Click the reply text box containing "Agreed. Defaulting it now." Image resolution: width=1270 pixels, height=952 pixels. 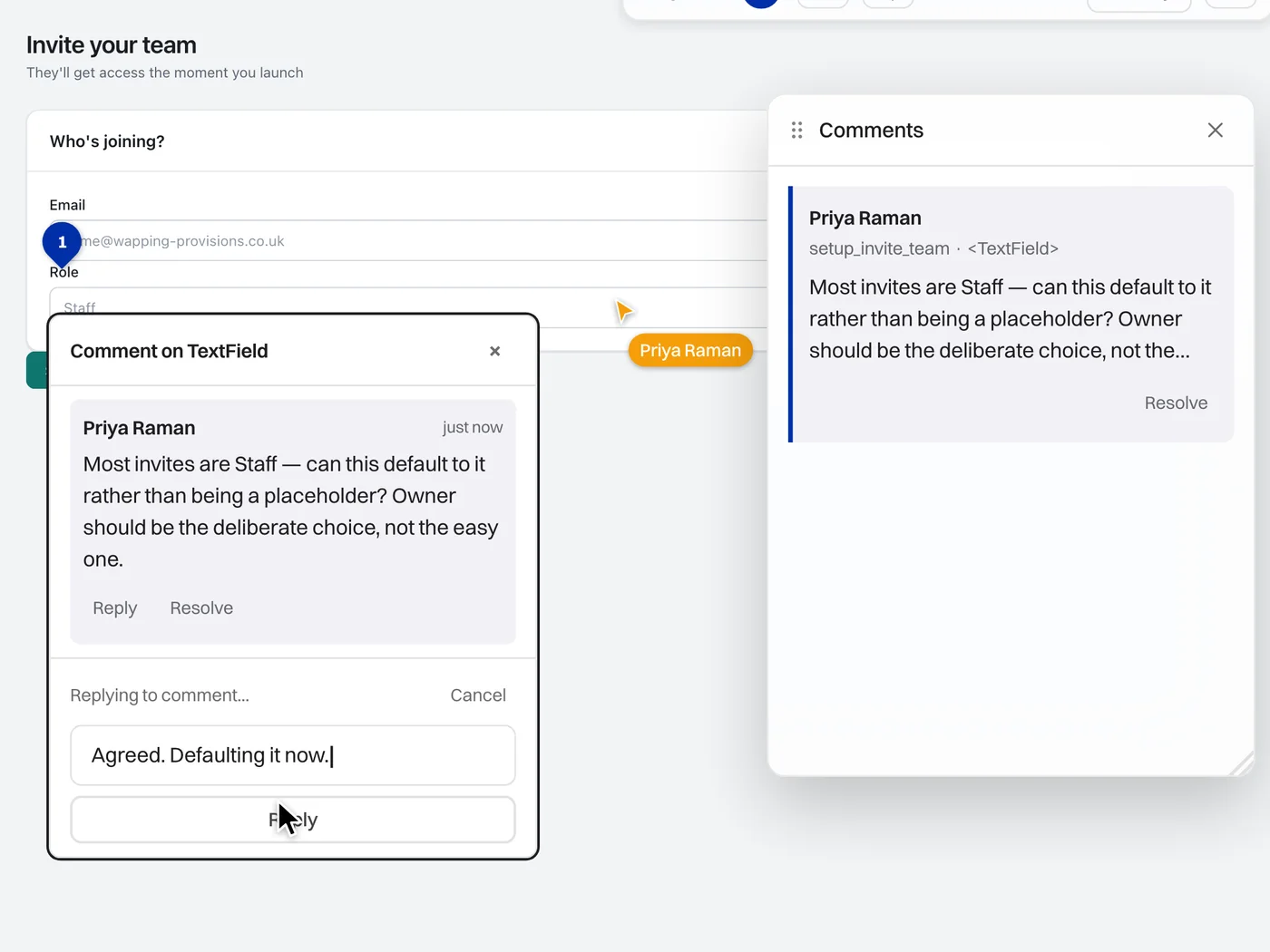293,755
